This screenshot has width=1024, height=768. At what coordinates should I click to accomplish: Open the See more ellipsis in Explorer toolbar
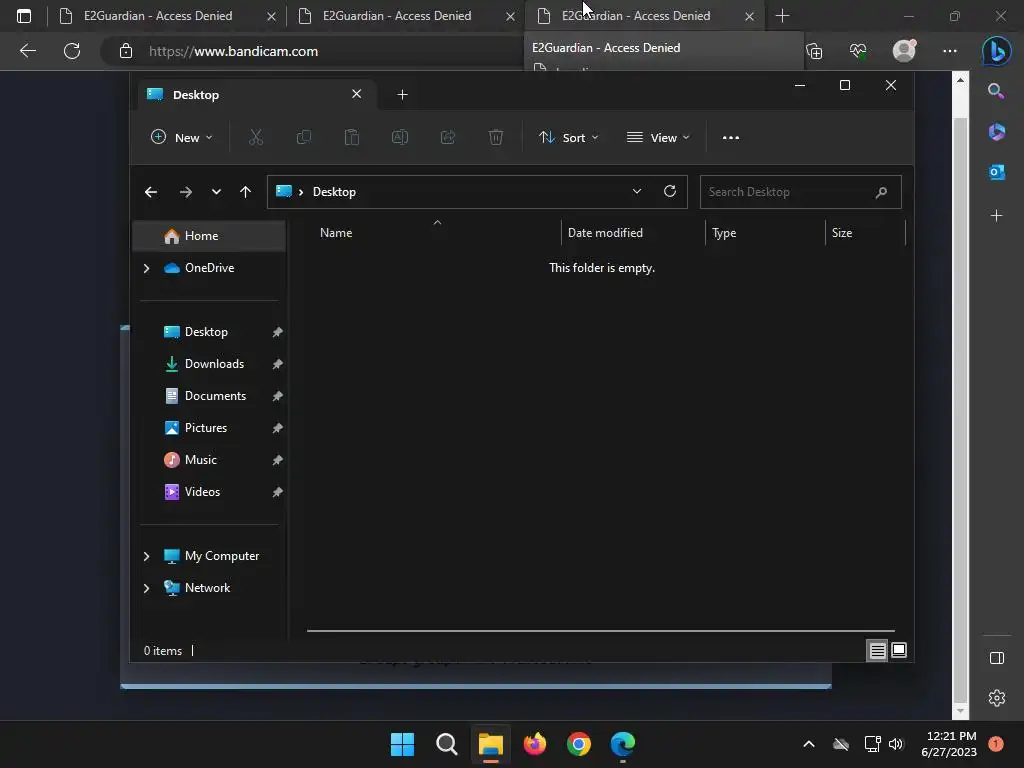coord(731,138)
